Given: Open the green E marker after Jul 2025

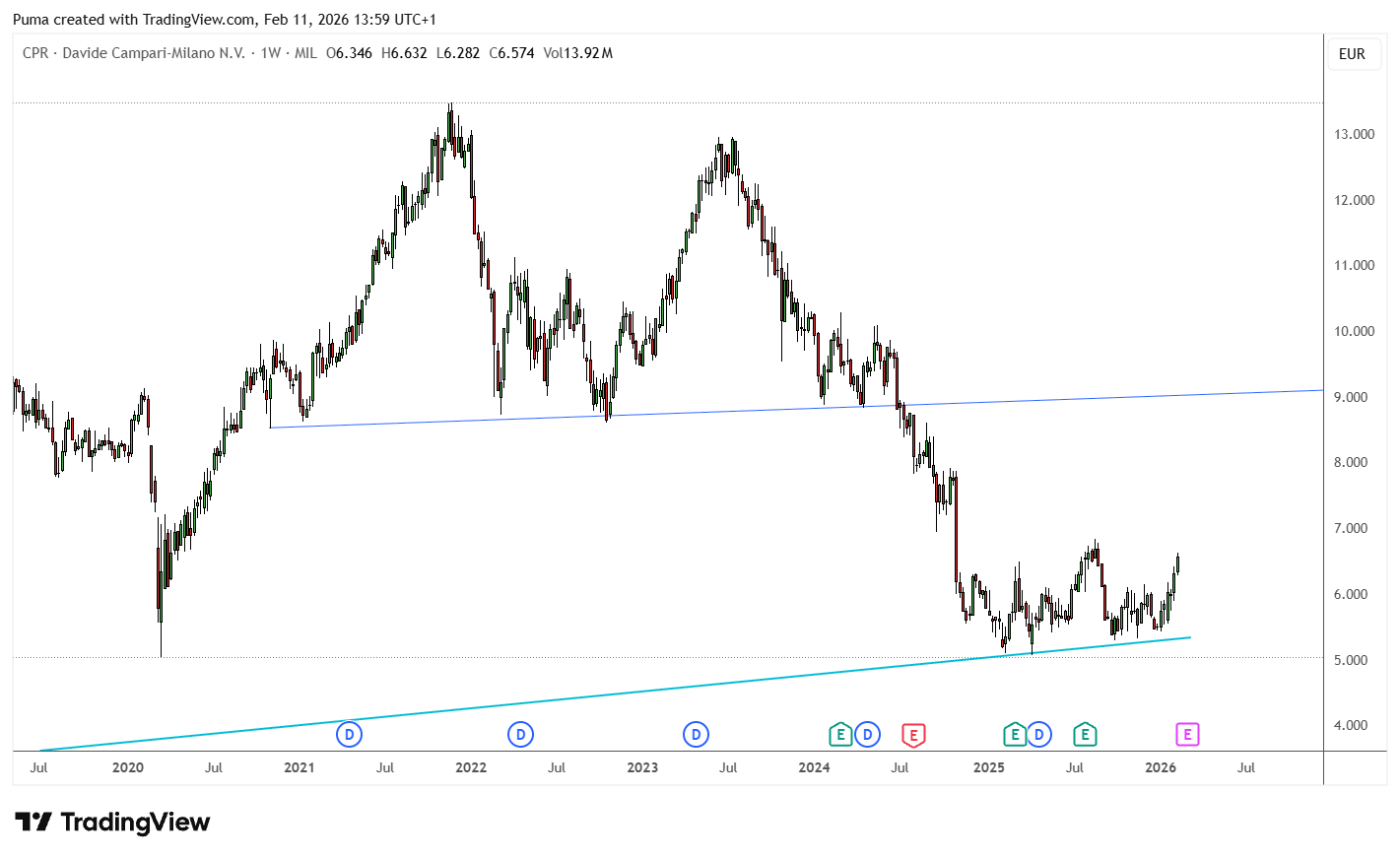Looking at the screenshot, I should pyautogui.click(x=1085, y=734).
